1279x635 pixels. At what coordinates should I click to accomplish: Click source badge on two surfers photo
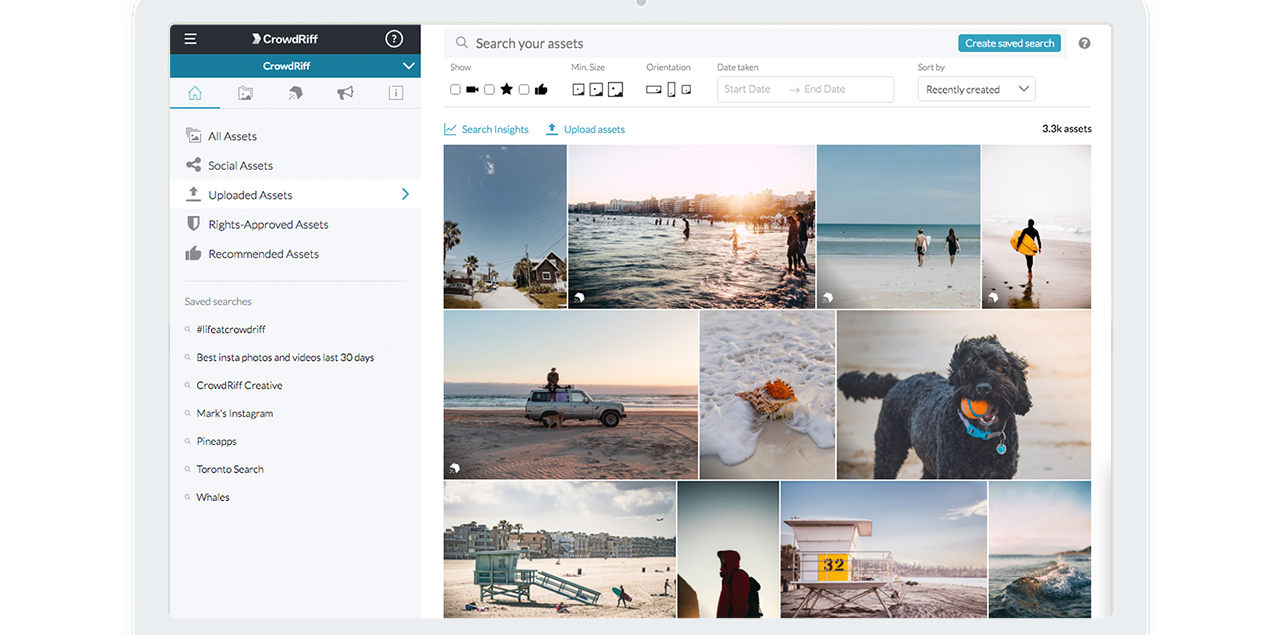[828, 297]
